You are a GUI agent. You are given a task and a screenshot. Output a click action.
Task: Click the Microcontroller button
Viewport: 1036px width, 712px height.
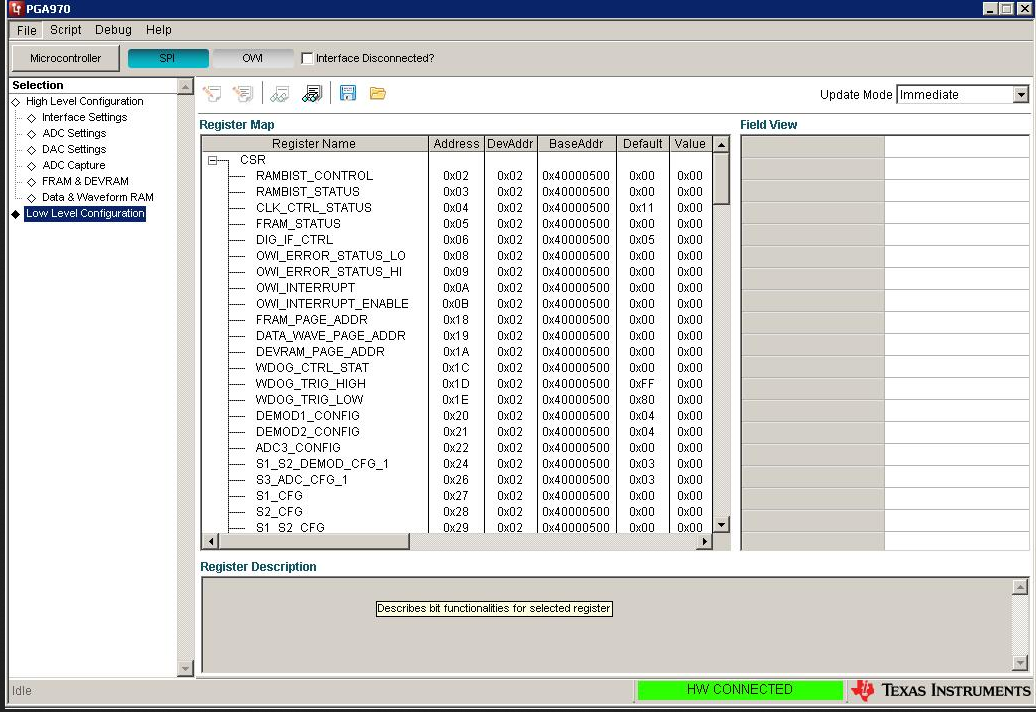[65, 58]
